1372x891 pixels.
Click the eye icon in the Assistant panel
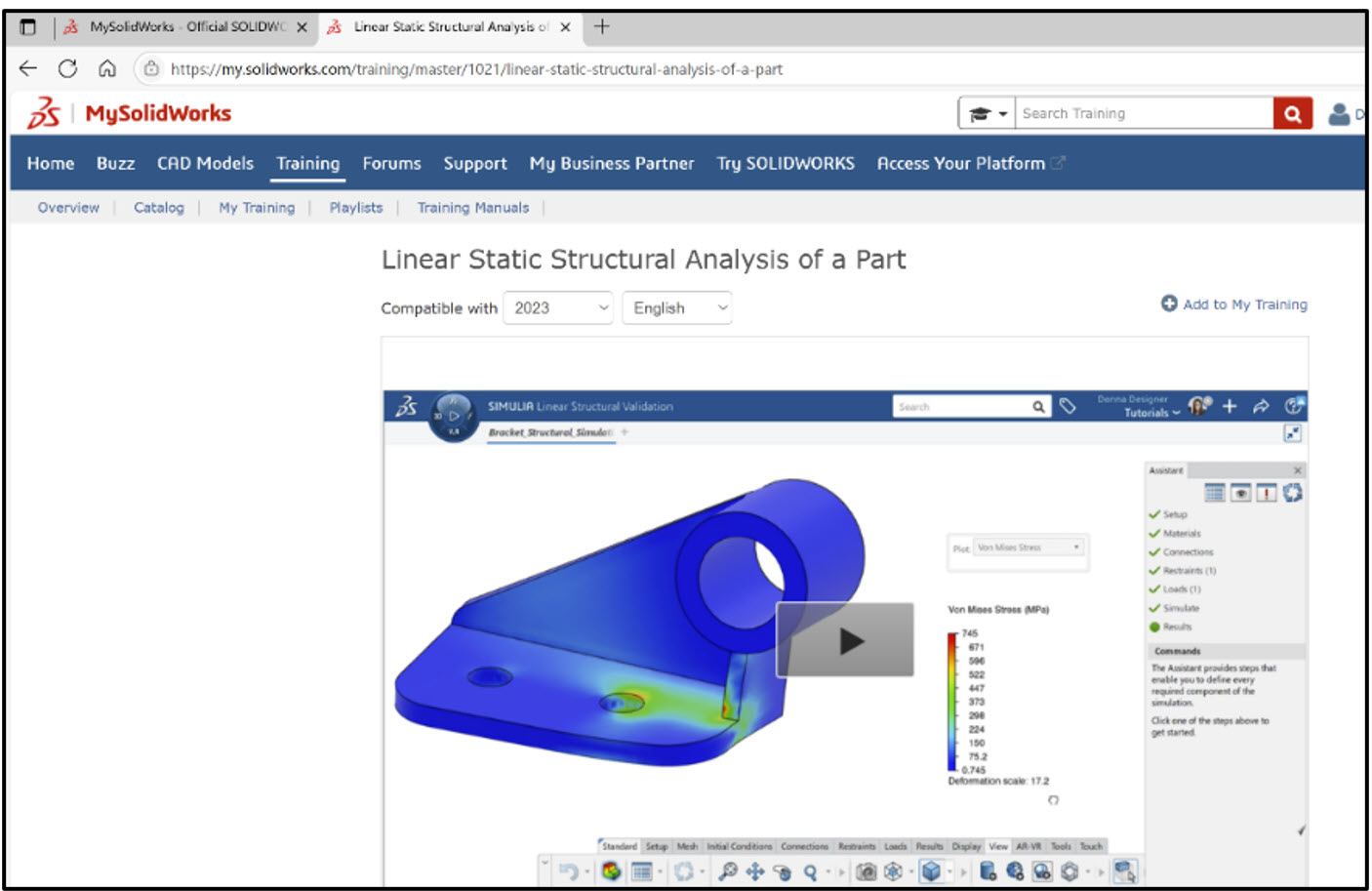(1240, 493)
